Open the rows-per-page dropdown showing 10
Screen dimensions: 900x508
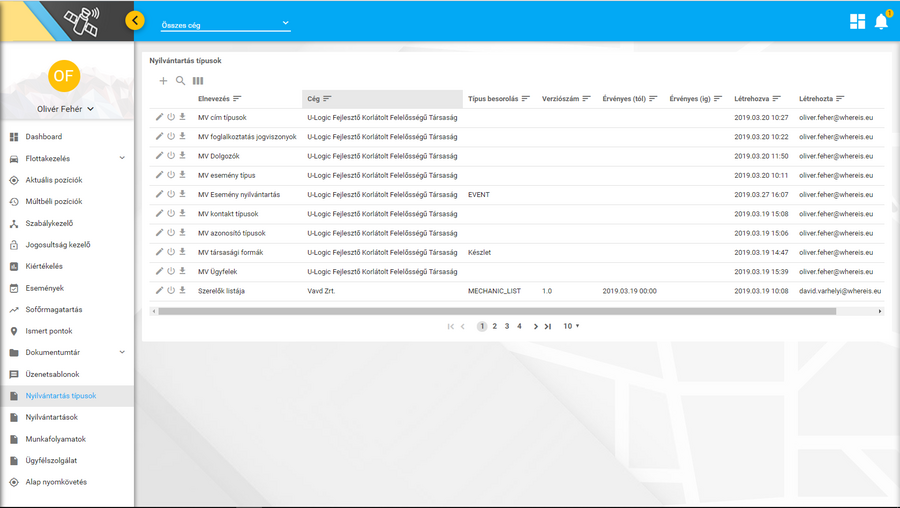coord(571,326)
